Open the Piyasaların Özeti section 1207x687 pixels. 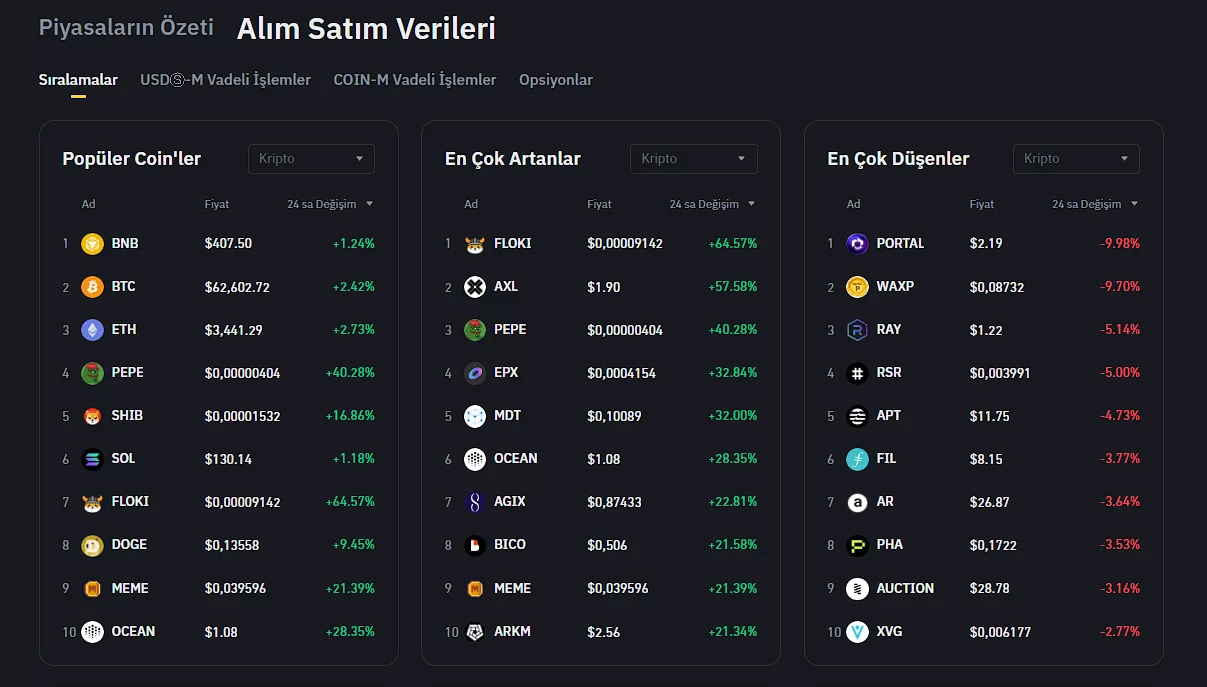pos(126,27)
